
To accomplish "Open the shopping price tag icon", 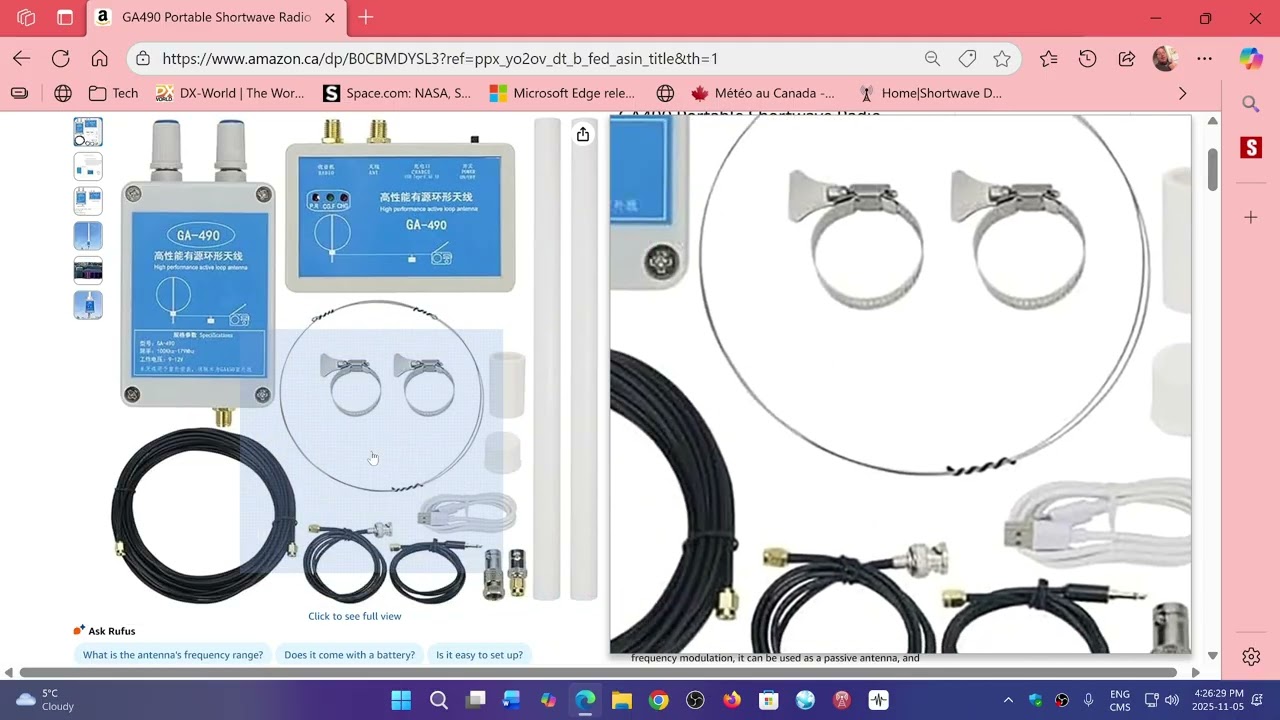I will tap(967, 59).
